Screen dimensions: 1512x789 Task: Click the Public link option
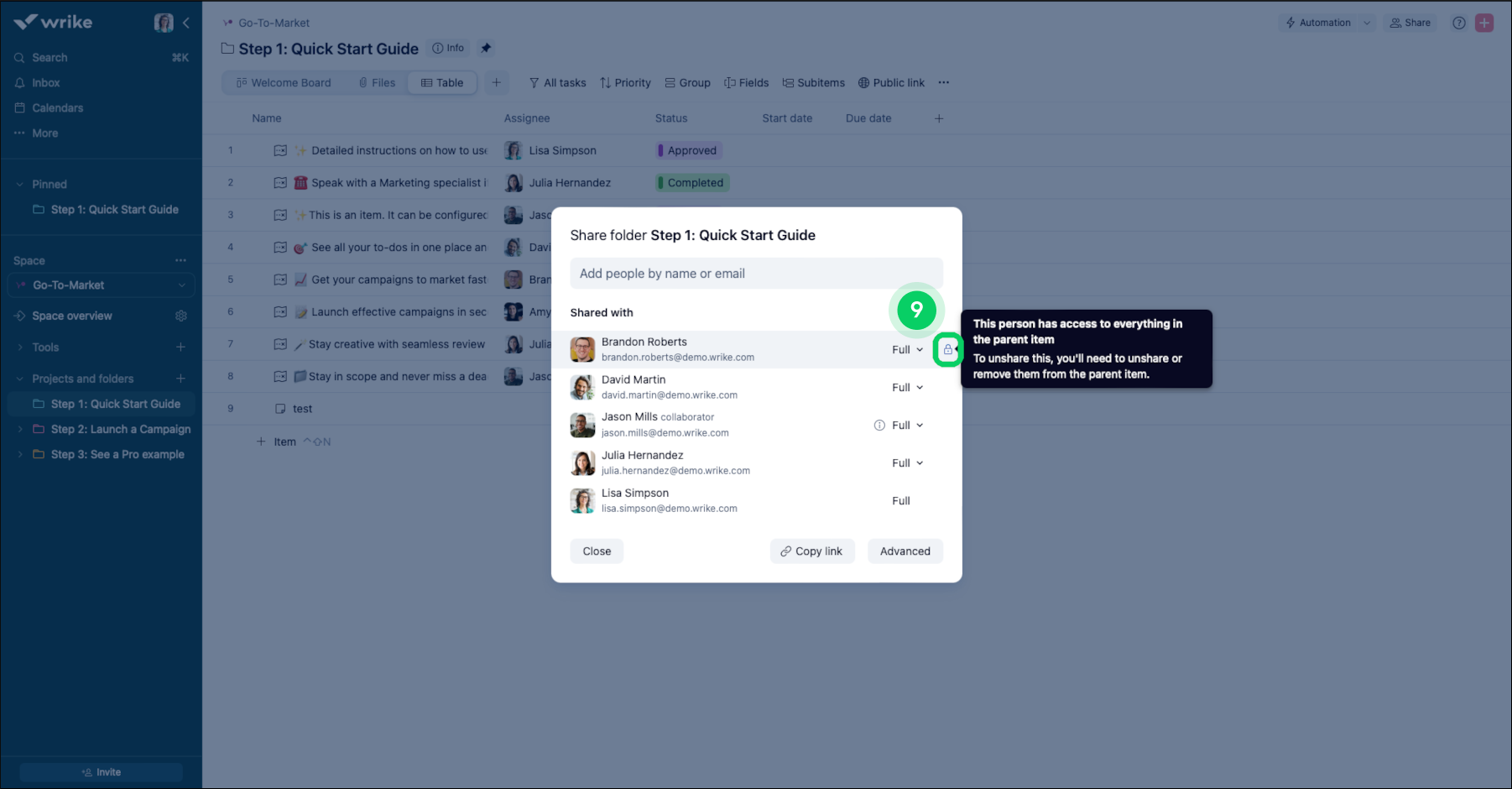pos(891,82)
